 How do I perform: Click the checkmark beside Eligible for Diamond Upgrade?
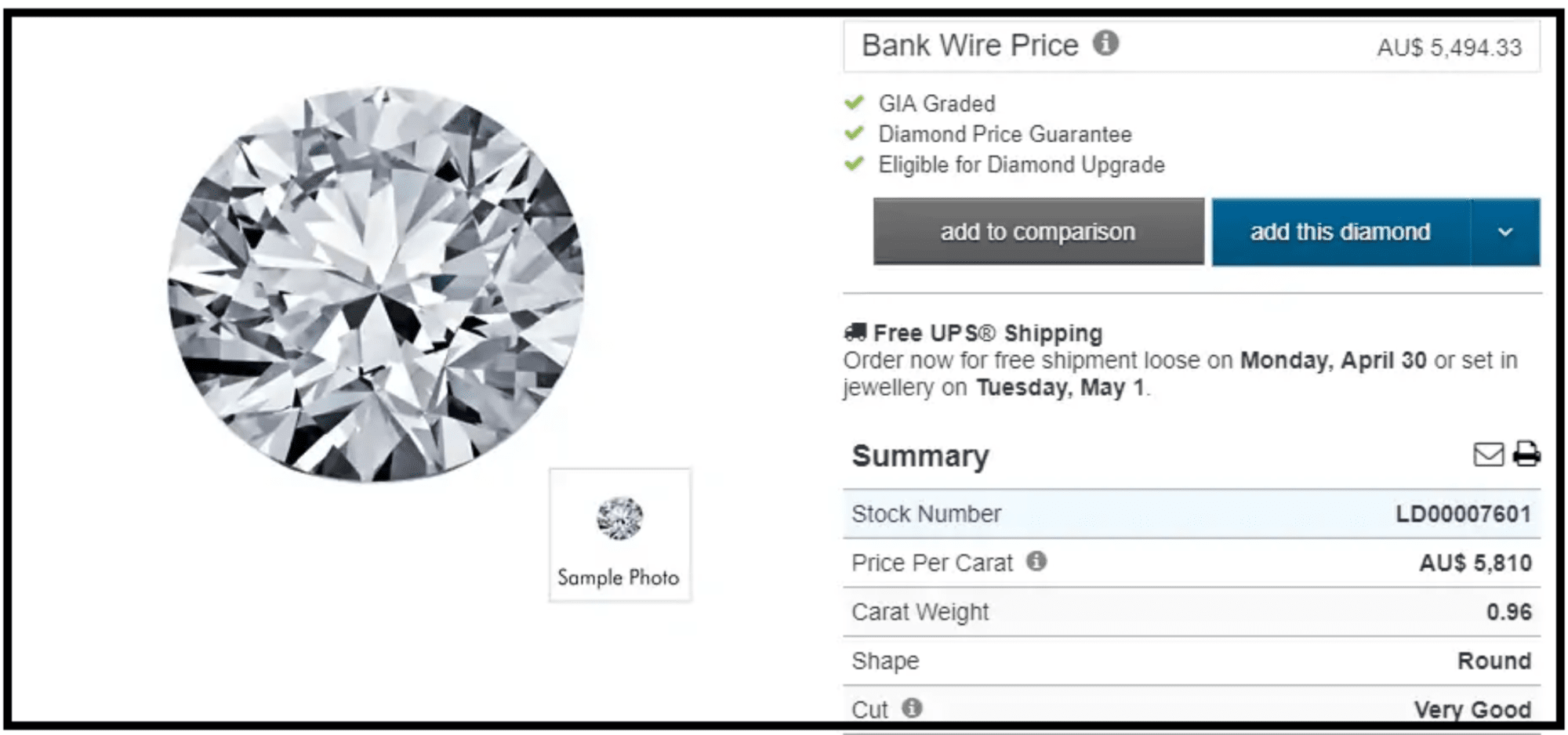(853, 164)
